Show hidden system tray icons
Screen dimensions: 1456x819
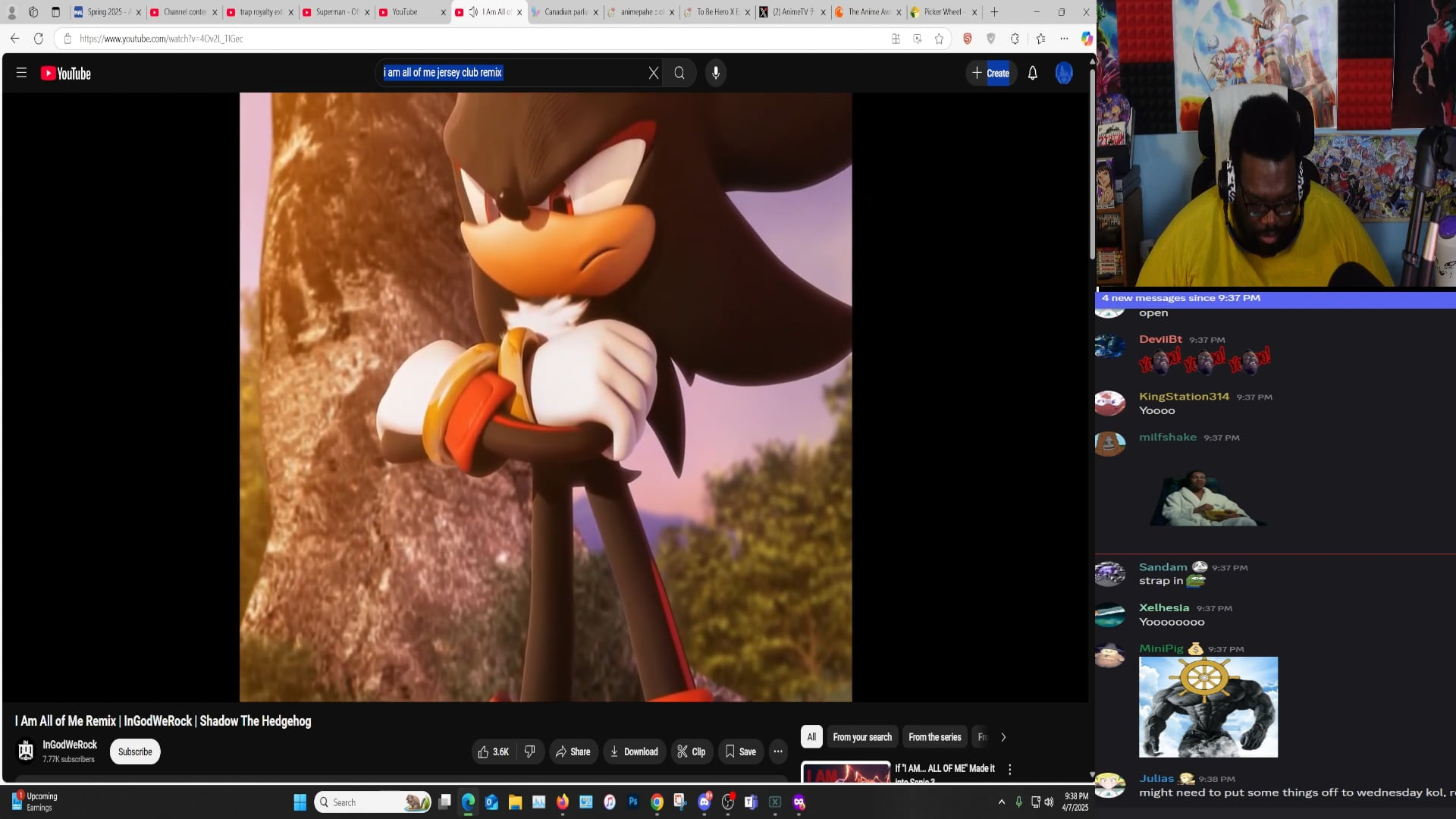click(1002, 802)
